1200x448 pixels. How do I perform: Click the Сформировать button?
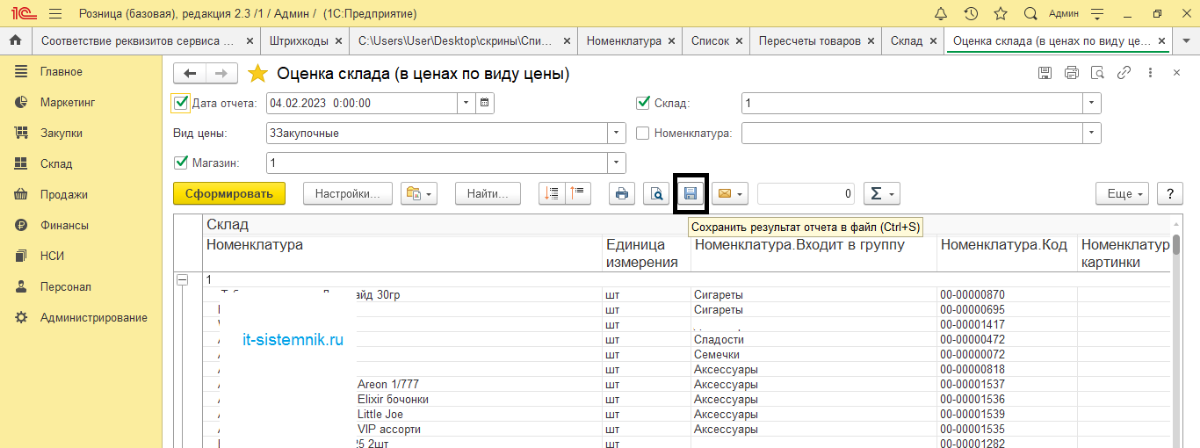pyautogui.click(x=229, y=194)
